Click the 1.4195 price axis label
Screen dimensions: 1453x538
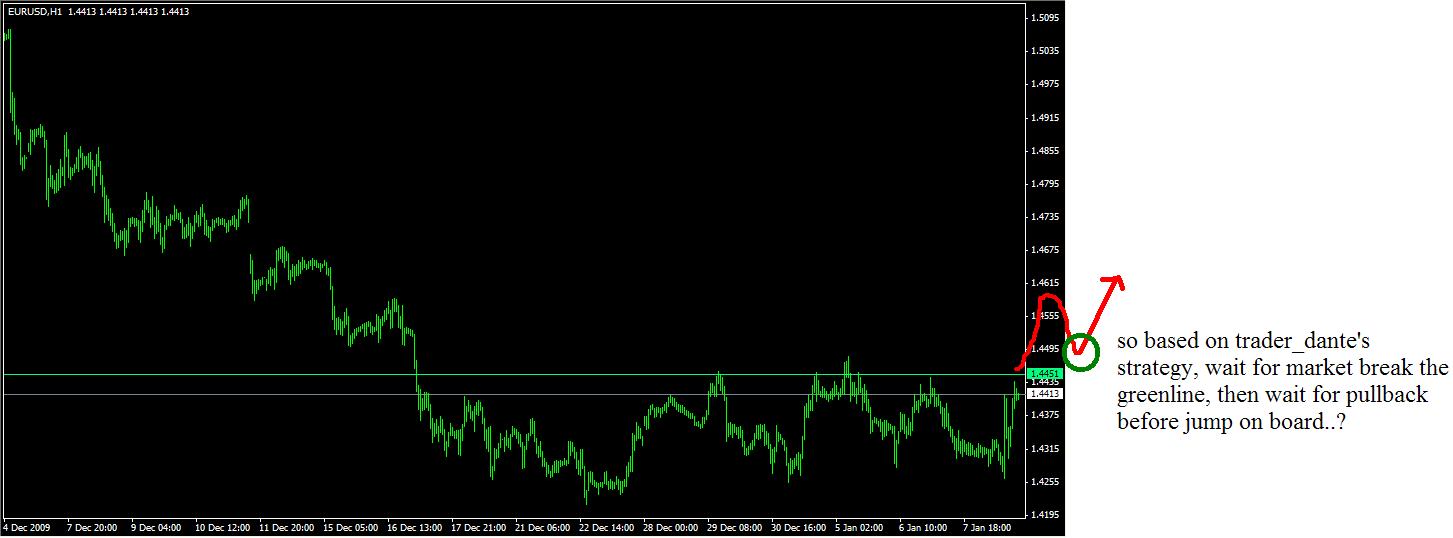[x=1046, y=515]
